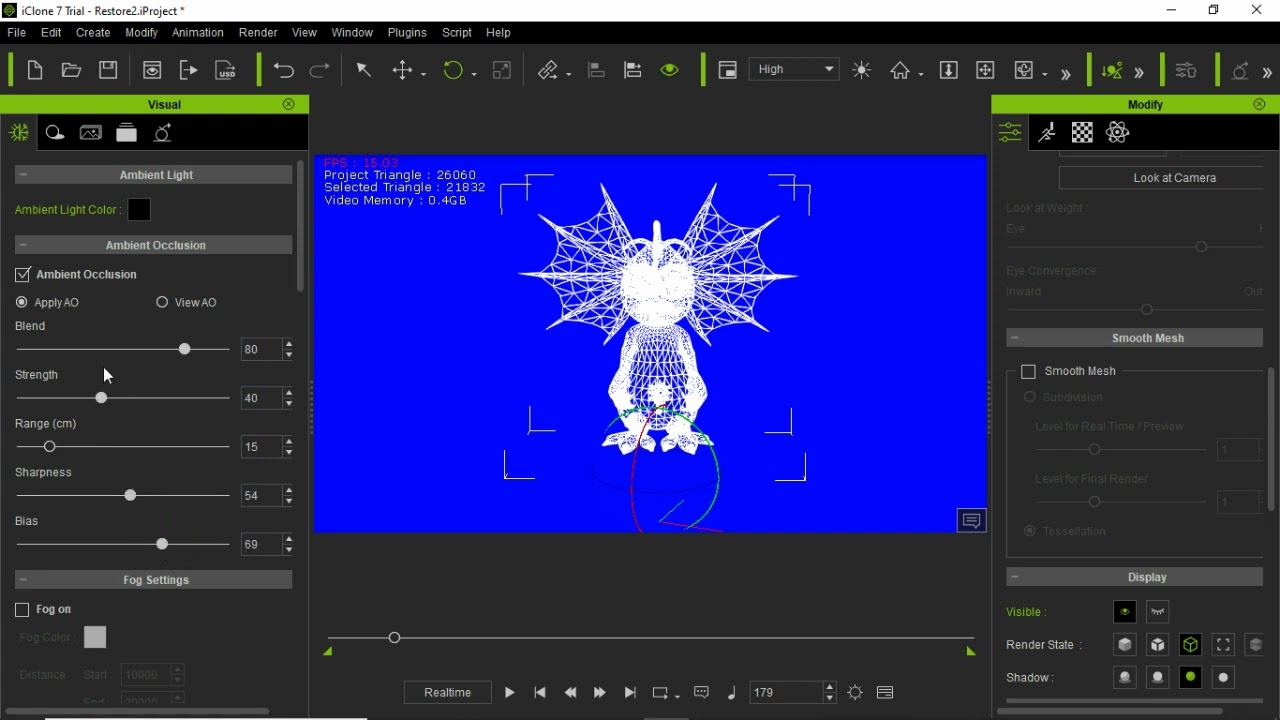Activate the Scale object tool

click(x=502, y=70)
